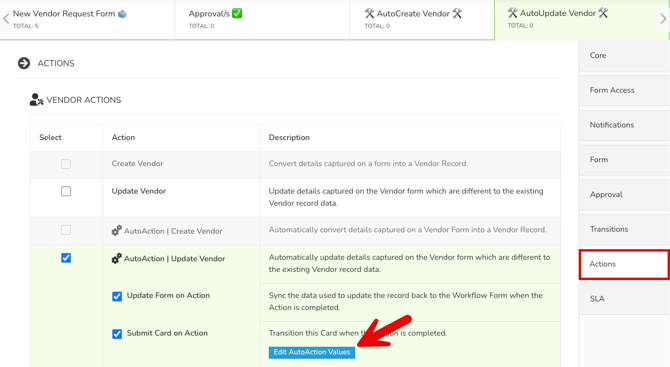Click 'Convert details captured on a form' description
The width and height of the screenshot is (670, 367).
[368, 163]
